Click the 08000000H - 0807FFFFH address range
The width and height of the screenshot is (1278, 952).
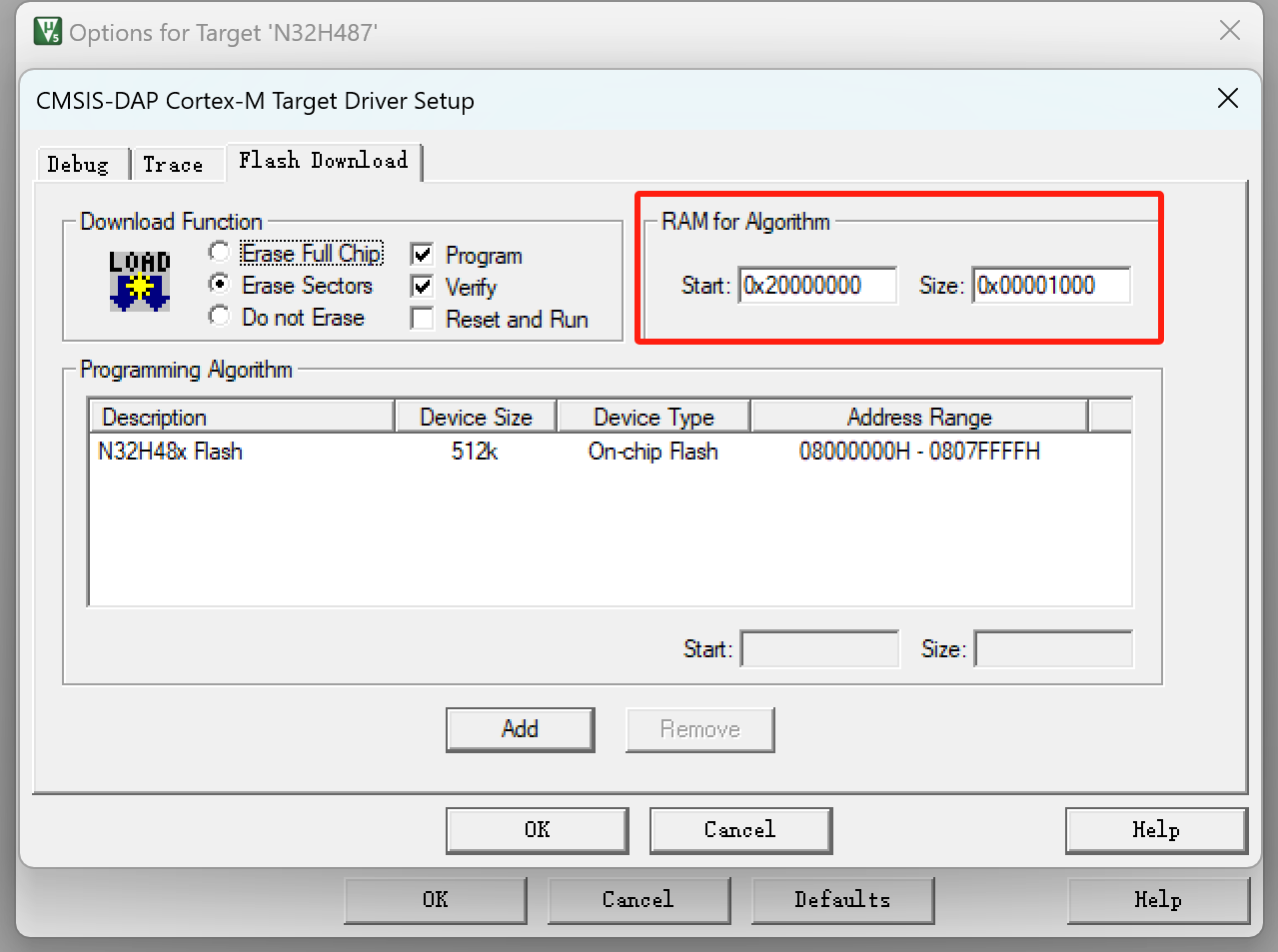coord(919,452)
